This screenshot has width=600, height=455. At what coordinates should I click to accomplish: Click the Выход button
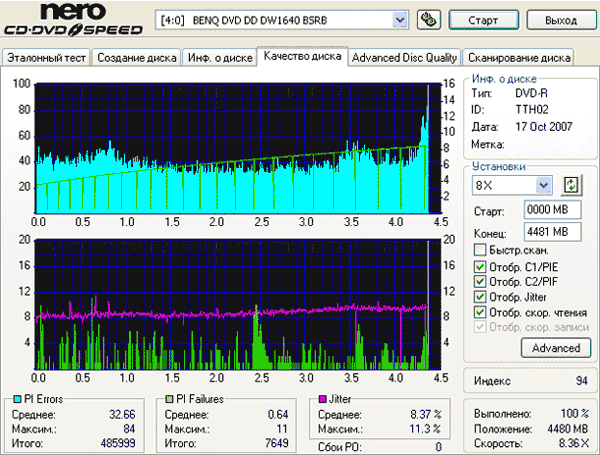[x=561, y=20]
